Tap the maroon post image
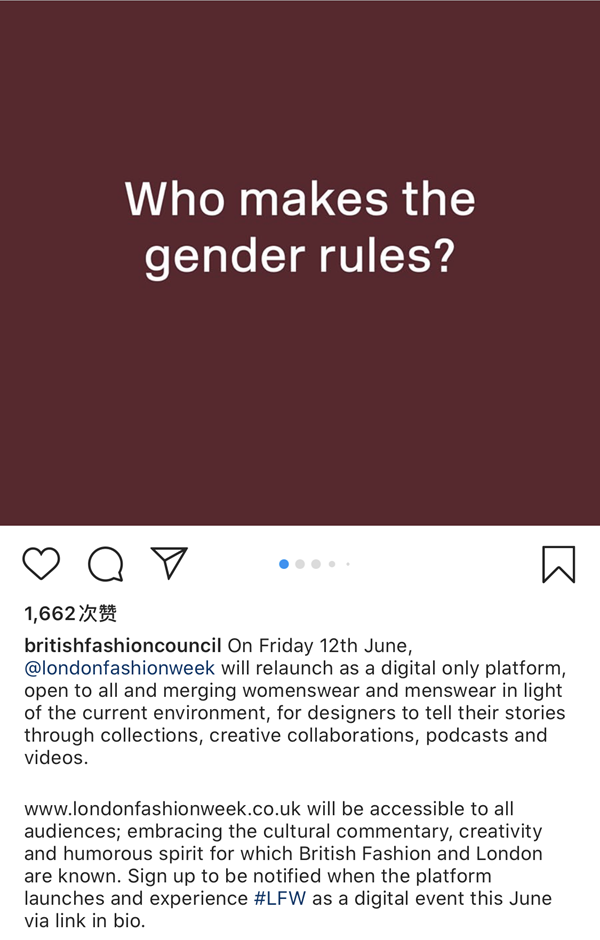600x940 pixels. tap(300, 400)
